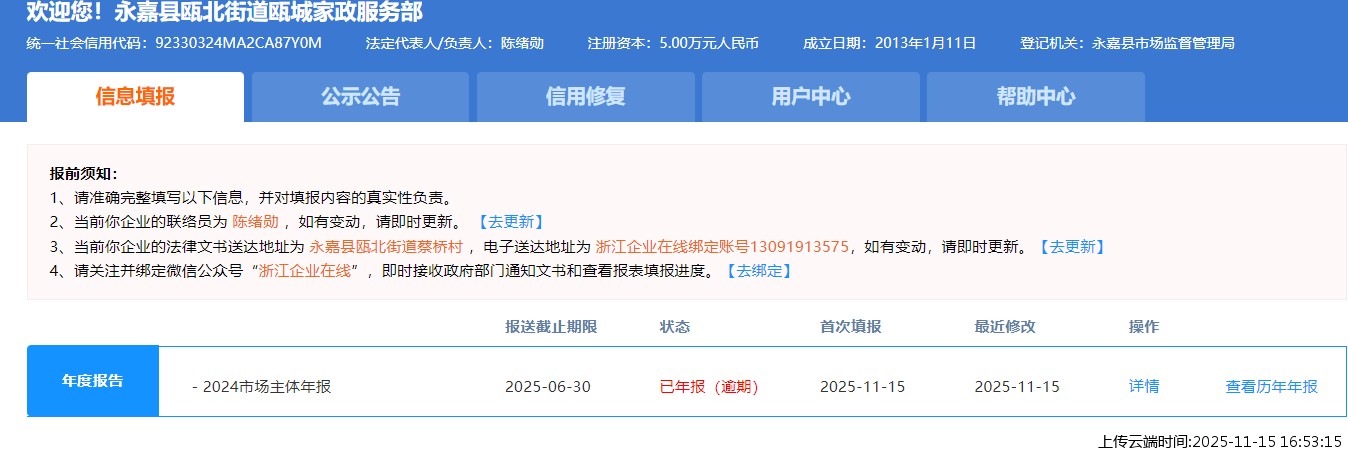
Task: Click the 报送截止期限 column header
Action: click(x=551, y=327)
